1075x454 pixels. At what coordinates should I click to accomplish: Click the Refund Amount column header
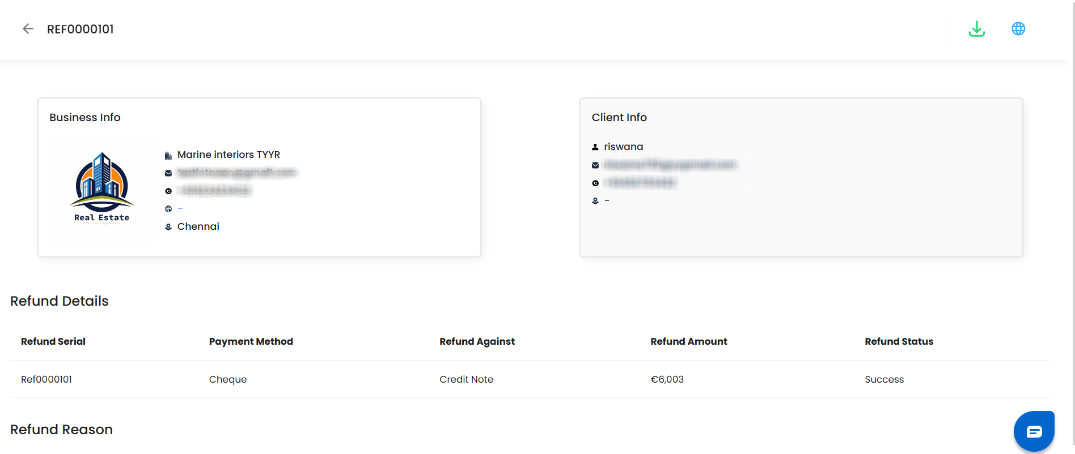689,342
